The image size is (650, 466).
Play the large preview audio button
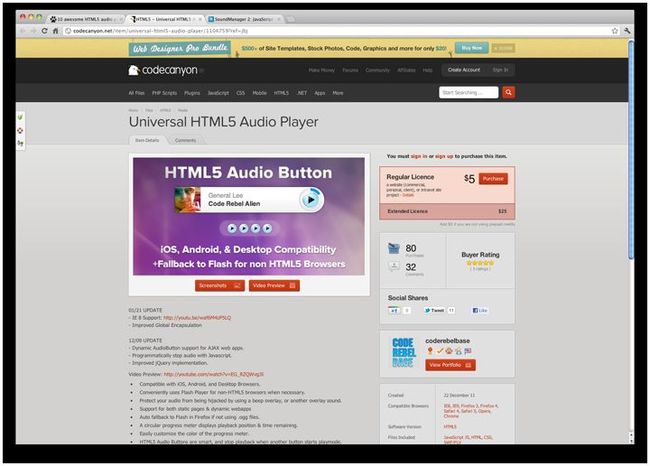tap(310, 200)
